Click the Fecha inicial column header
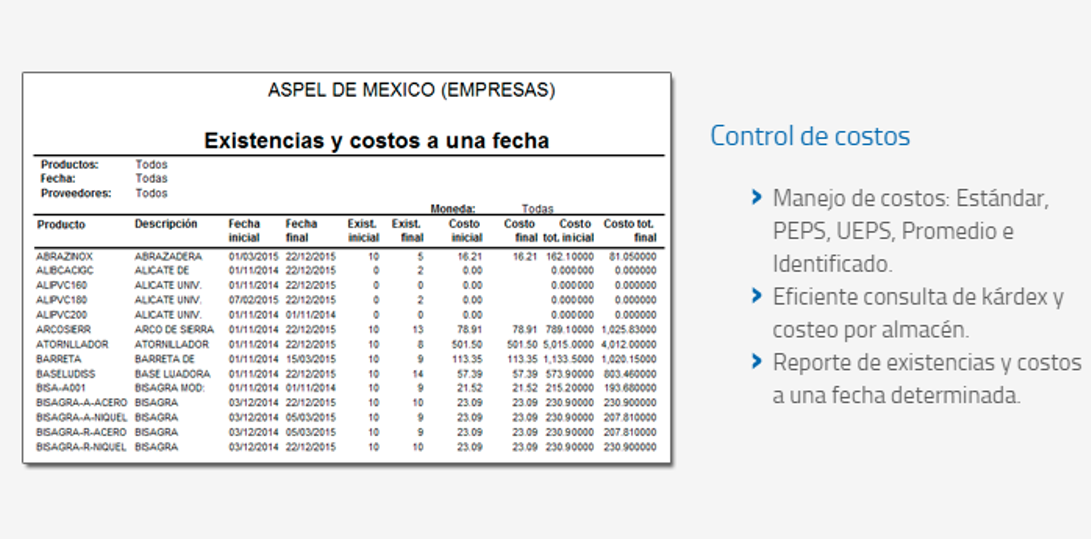Screen dimensions: 1091x539 (x=244, y=231)
